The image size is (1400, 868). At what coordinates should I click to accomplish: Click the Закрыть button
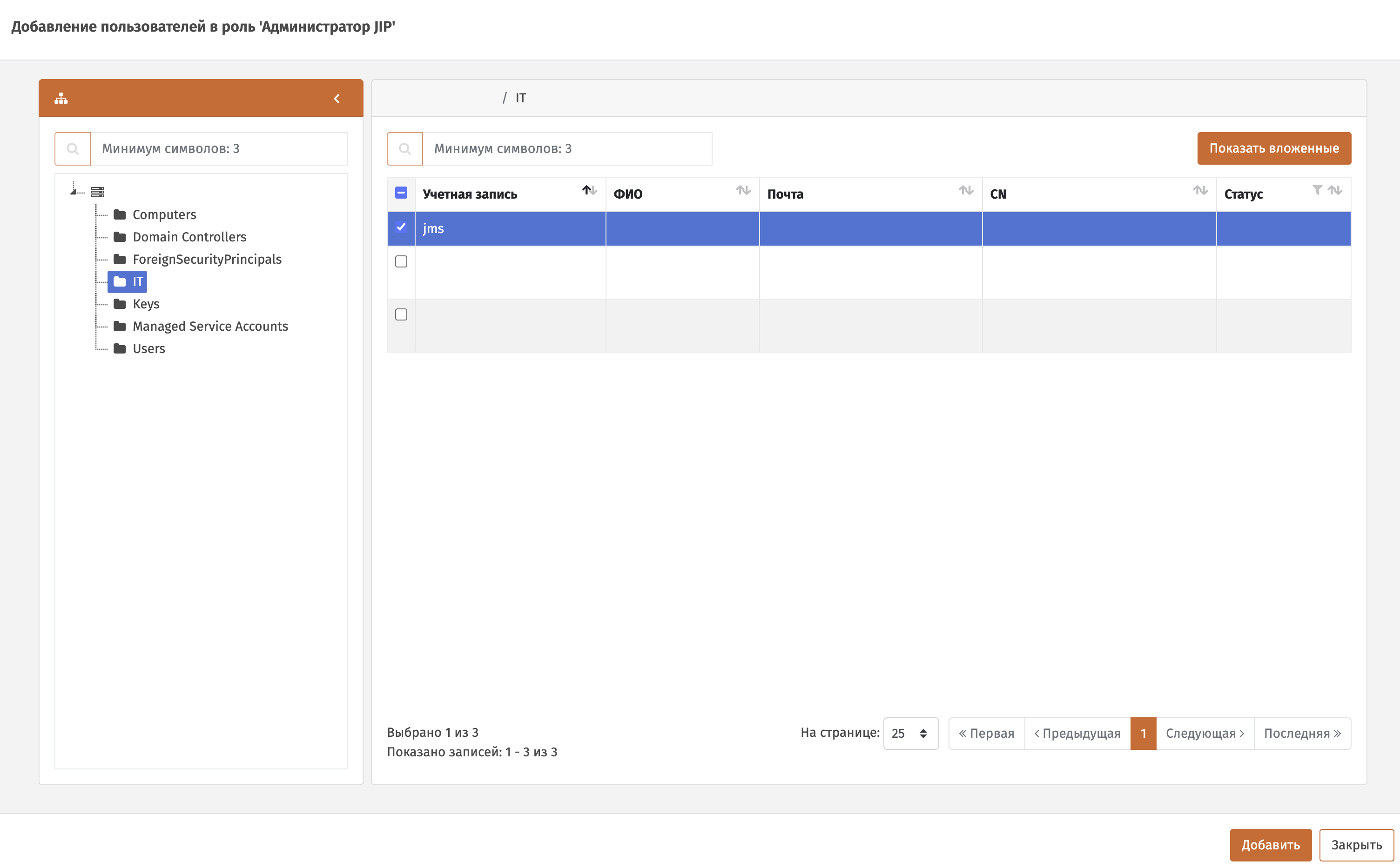[1356, 844]
